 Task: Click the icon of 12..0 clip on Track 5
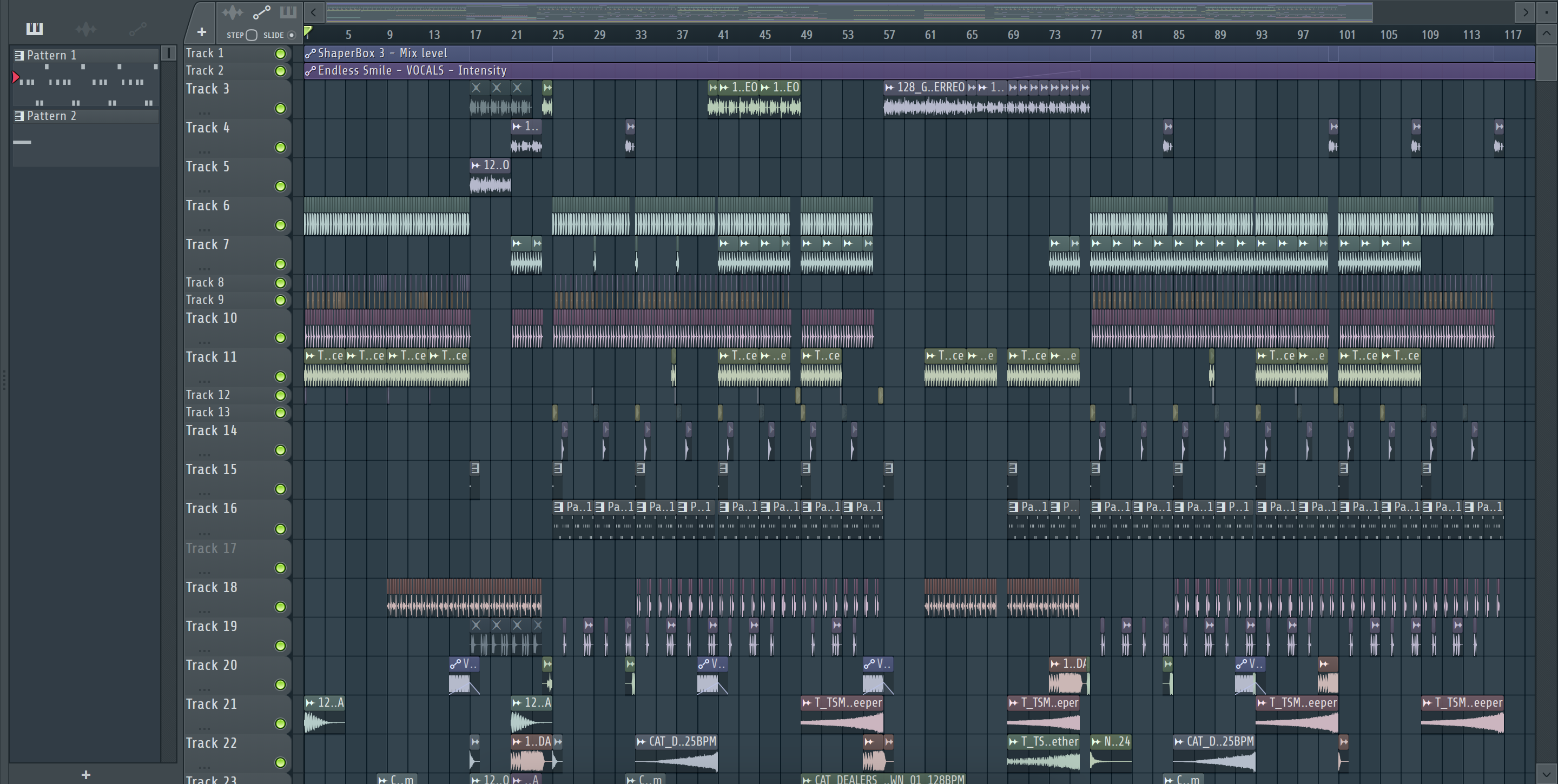(x=476, y=165)
